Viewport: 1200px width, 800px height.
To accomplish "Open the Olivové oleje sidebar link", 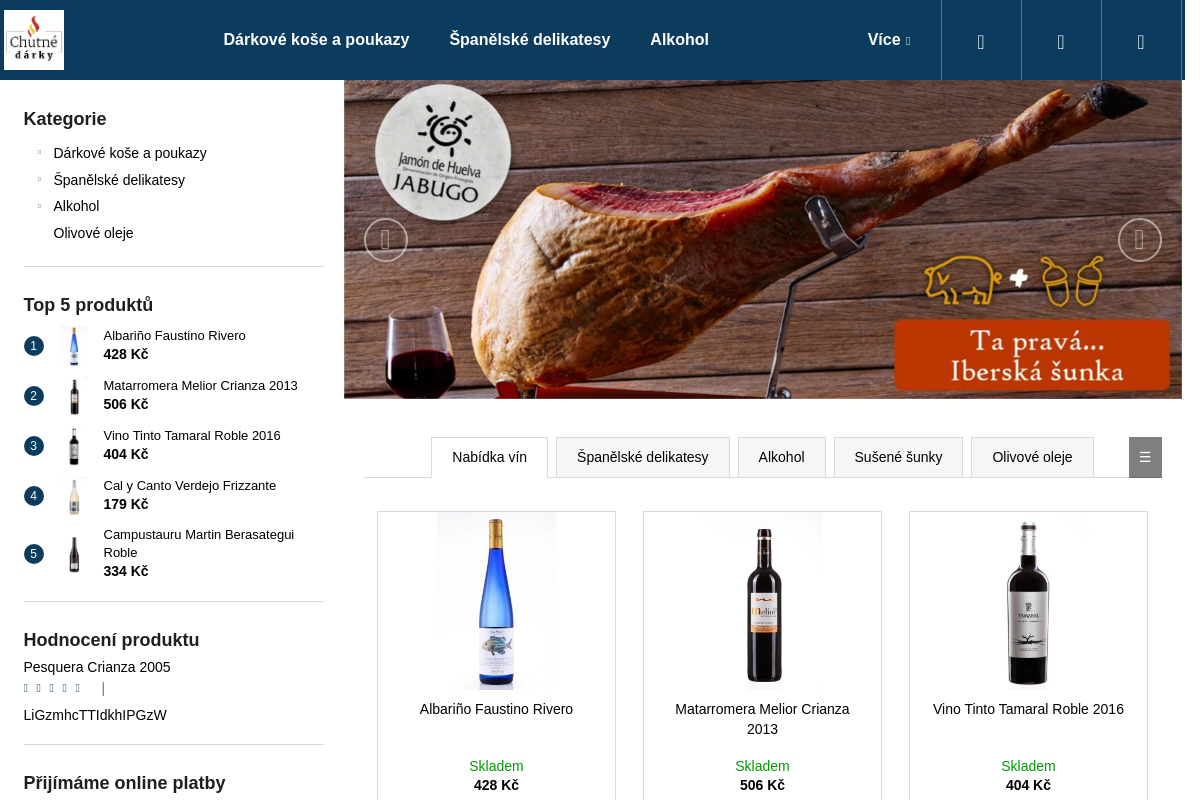I will tap(93, 233).
